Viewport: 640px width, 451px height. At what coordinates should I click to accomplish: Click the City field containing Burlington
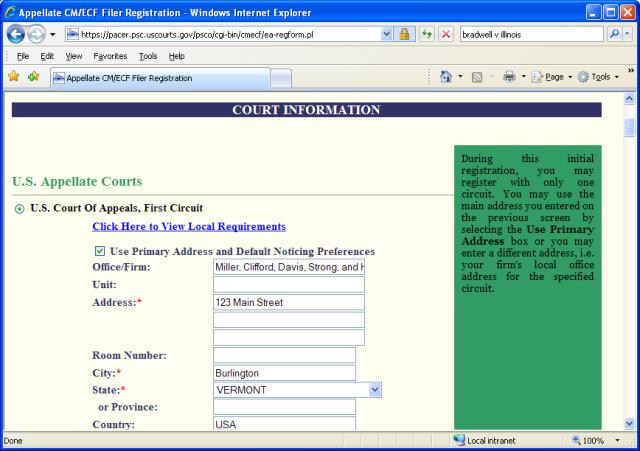[285, 372]
